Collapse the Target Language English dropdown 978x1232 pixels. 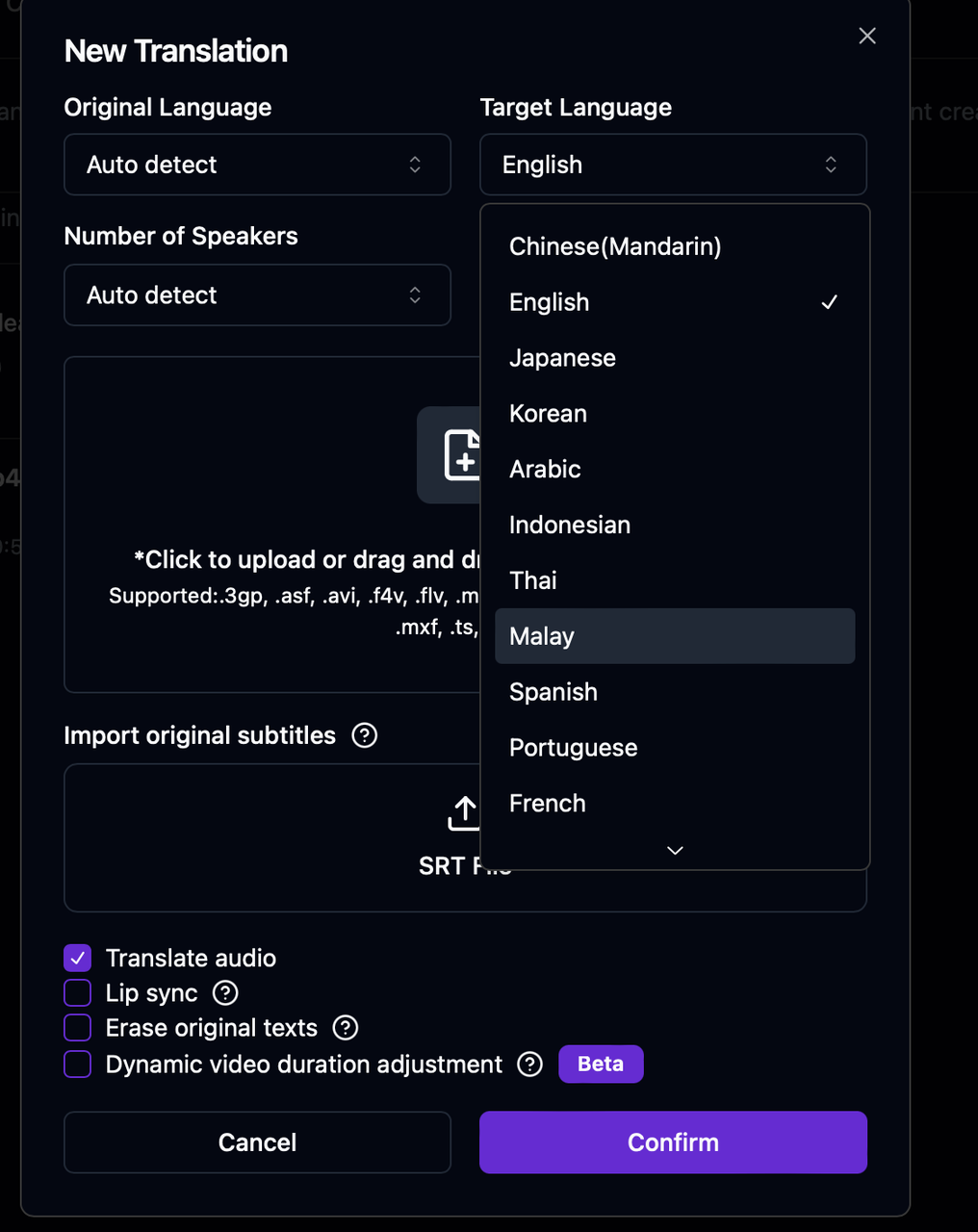pos(673,165)
